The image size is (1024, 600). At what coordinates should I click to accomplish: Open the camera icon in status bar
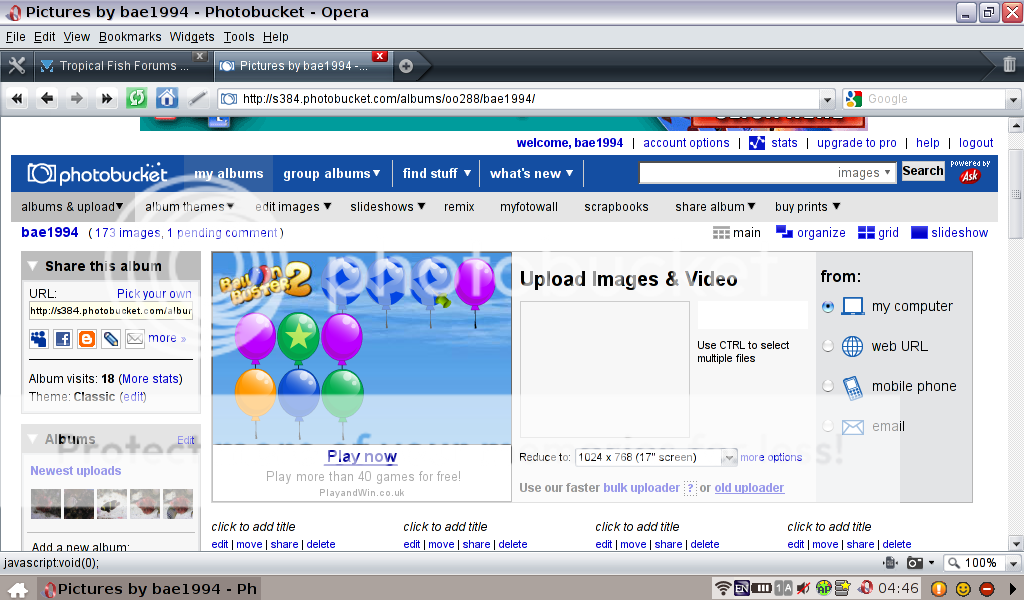pyautogui.click(x=915, y=563)
